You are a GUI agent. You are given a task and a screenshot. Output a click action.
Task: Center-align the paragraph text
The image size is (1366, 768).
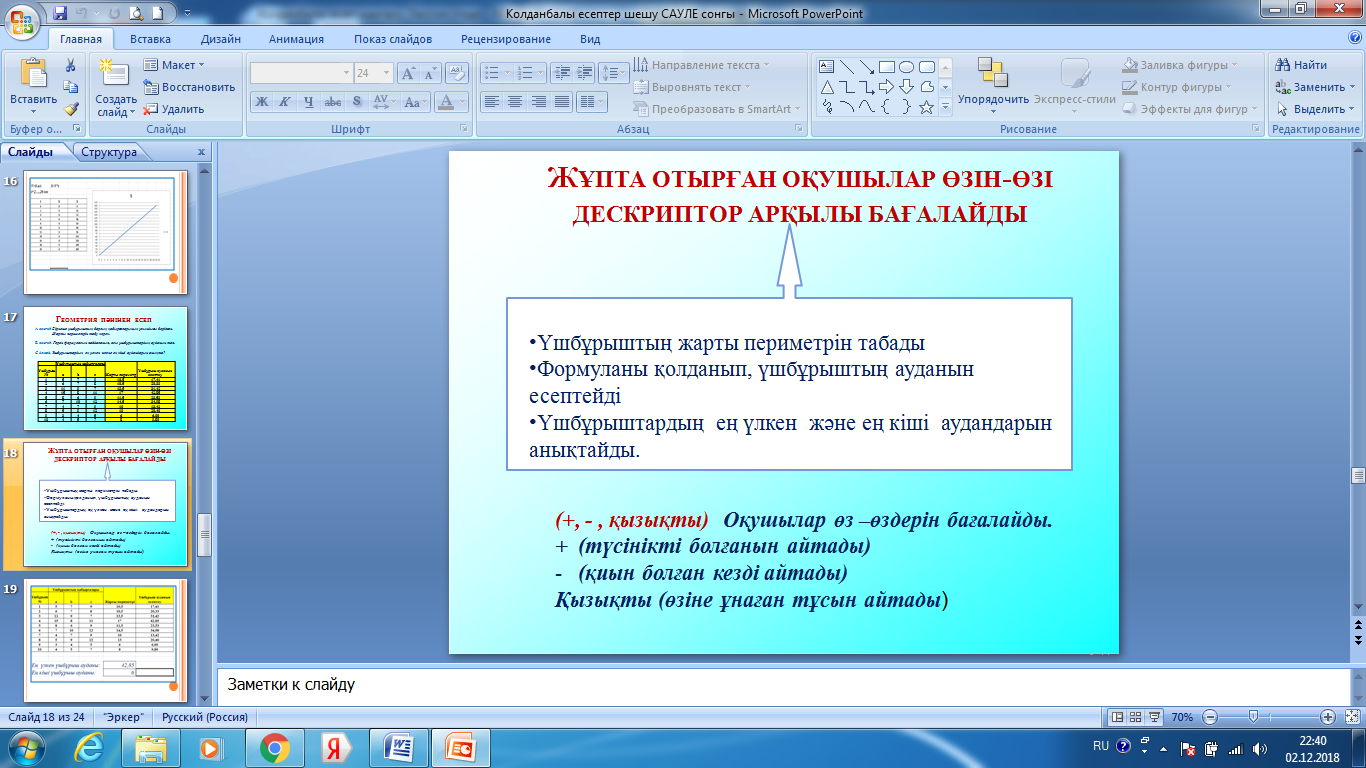pyautogui.click(x=514, y=101)
